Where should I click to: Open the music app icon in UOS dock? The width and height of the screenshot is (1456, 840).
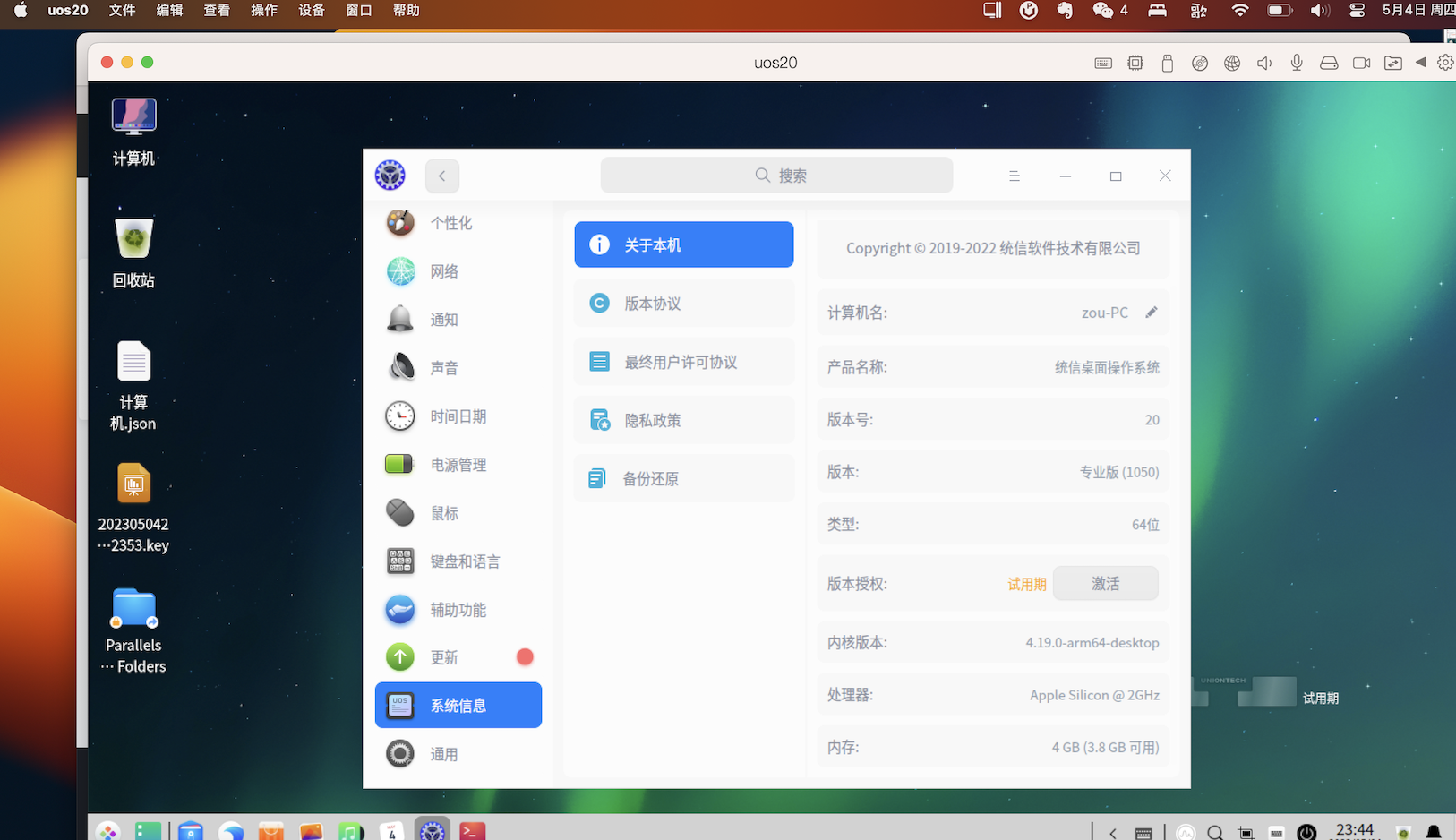(x=351, y=831)
